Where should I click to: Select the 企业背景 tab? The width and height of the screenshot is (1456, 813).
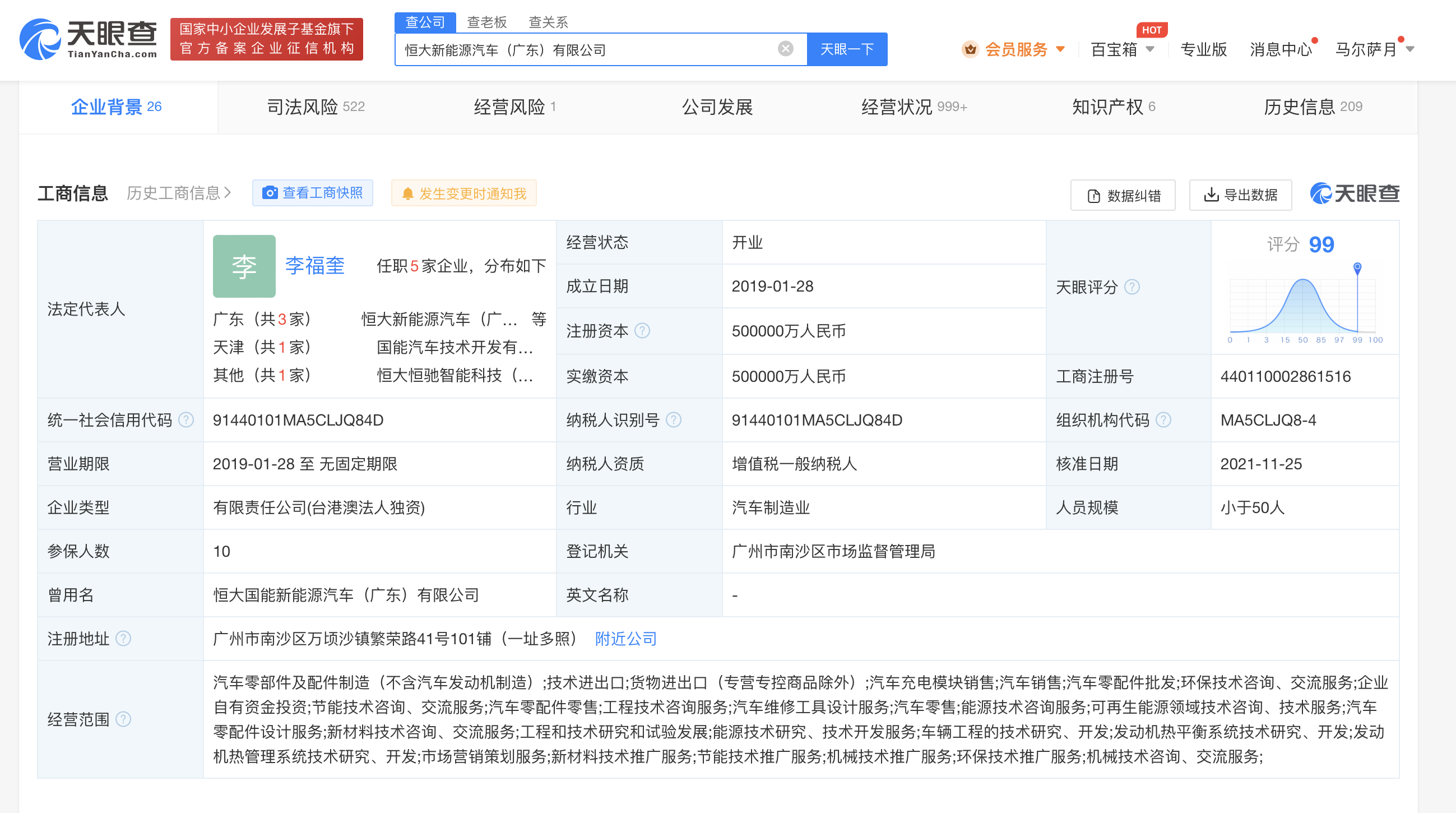(118, 107)
